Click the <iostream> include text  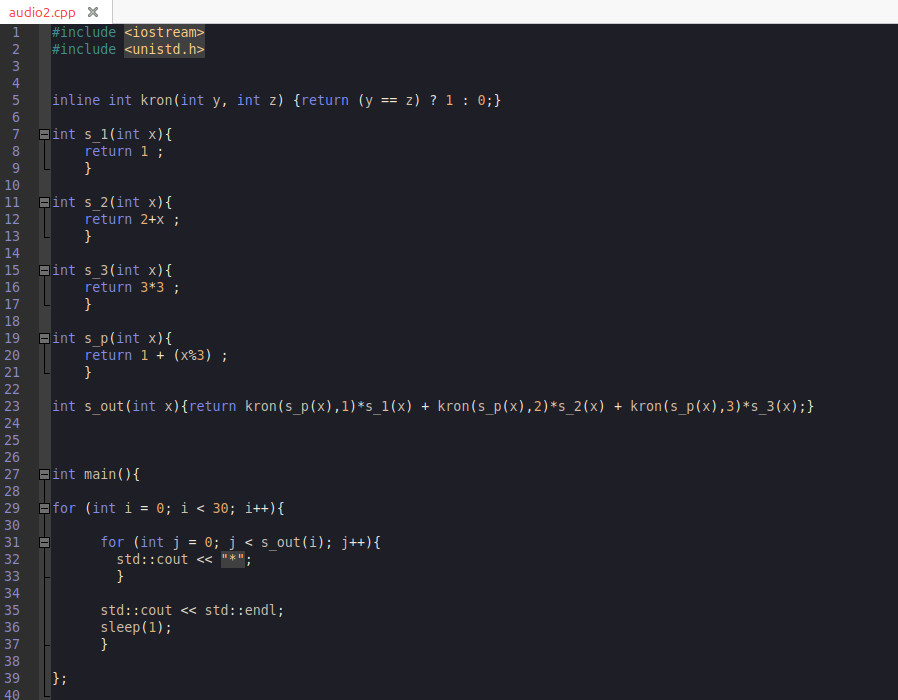[164, 33]
